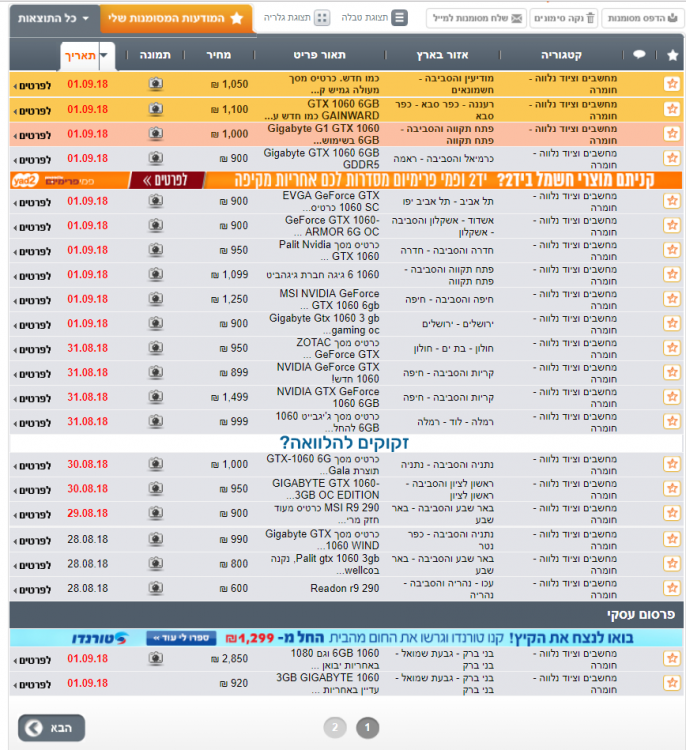Open photo of GIGABYTE 3GB OC EDITION listing

[155, 488]
